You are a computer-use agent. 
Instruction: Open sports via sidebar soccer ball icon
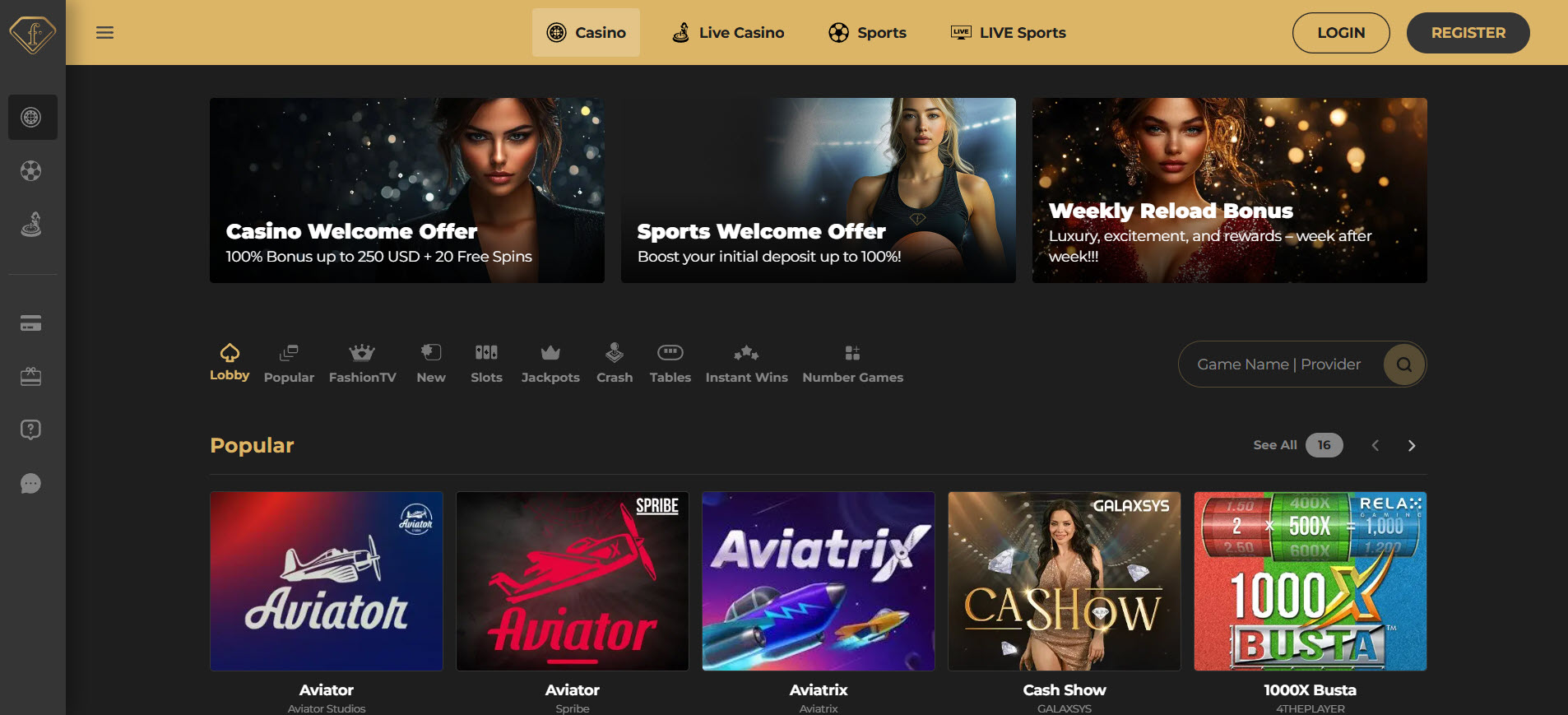tap(31, 171)
